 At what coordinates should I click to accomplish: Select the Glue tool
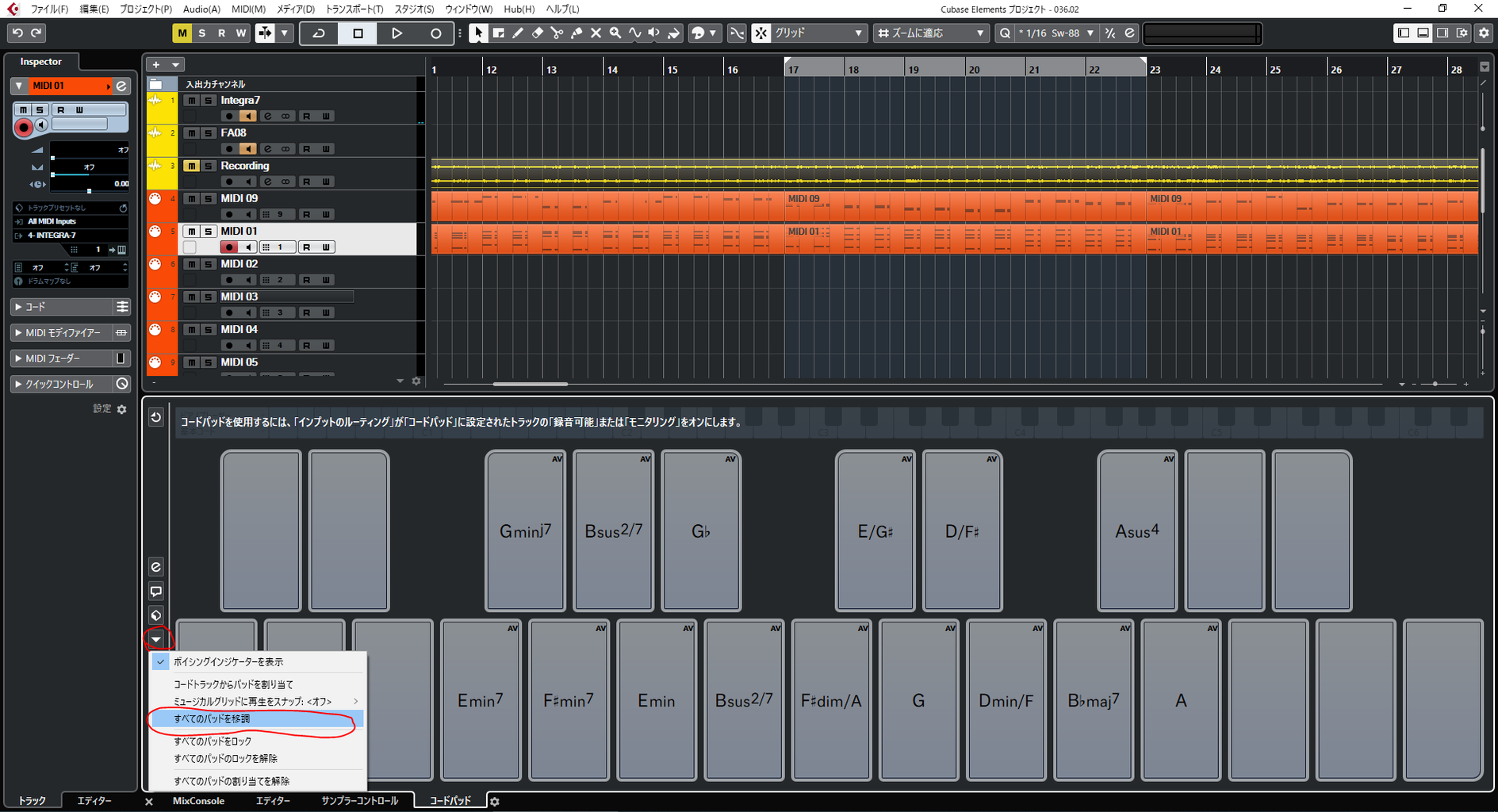coord(577,33)
